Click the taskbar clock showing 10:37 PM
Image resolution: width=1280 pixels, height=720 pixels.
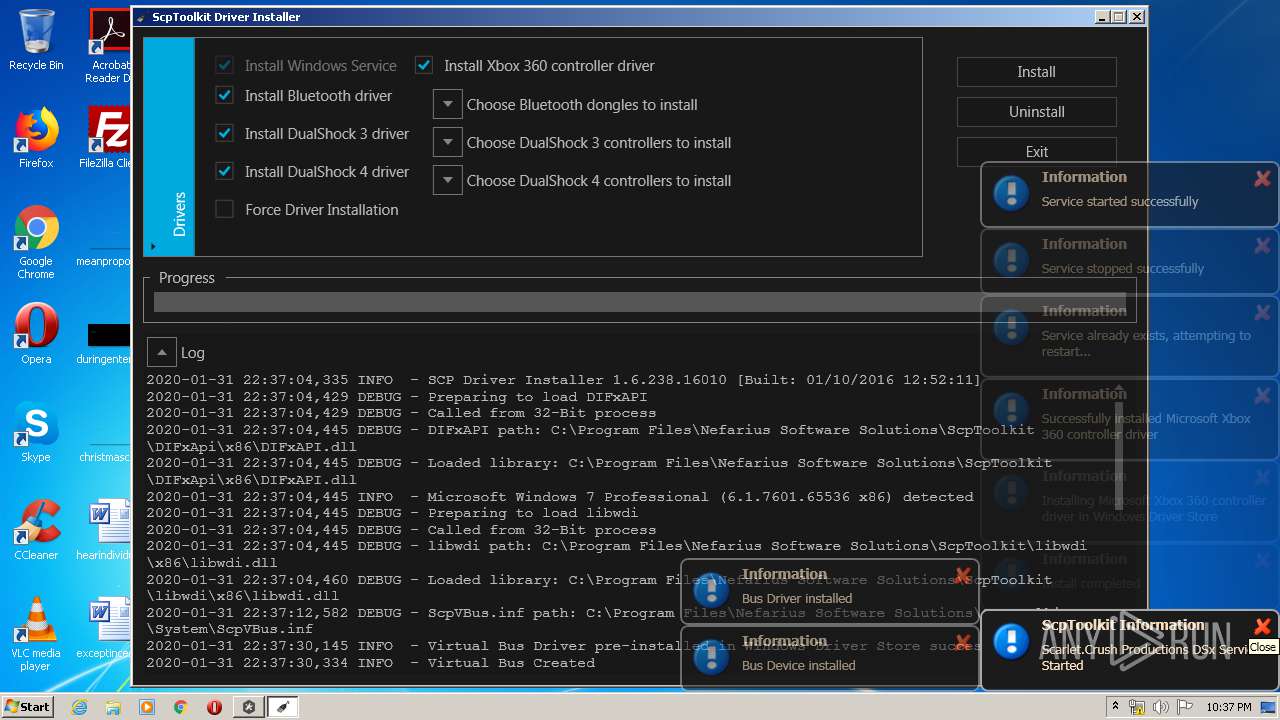pyautogui.click(x=1229, y=707)
